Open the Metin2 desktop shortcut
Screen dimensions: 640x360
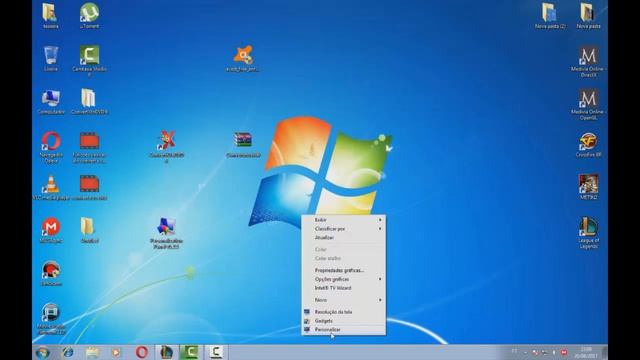click(588, 187)
